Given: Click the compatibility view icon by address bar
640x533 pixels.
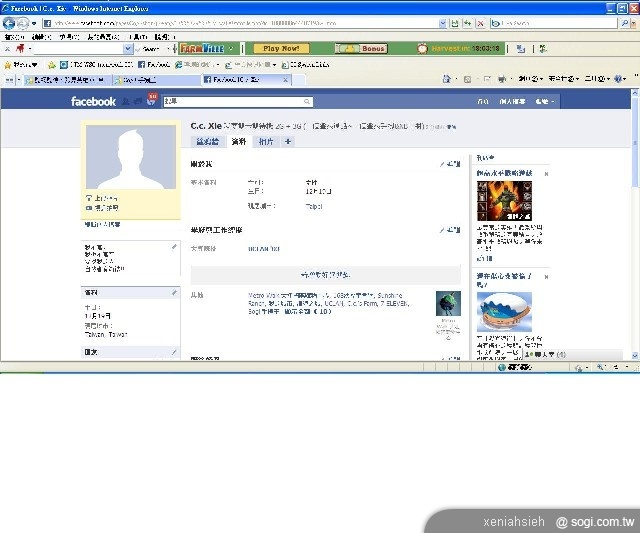Looking at the screenshot, I should coord(455,23).
